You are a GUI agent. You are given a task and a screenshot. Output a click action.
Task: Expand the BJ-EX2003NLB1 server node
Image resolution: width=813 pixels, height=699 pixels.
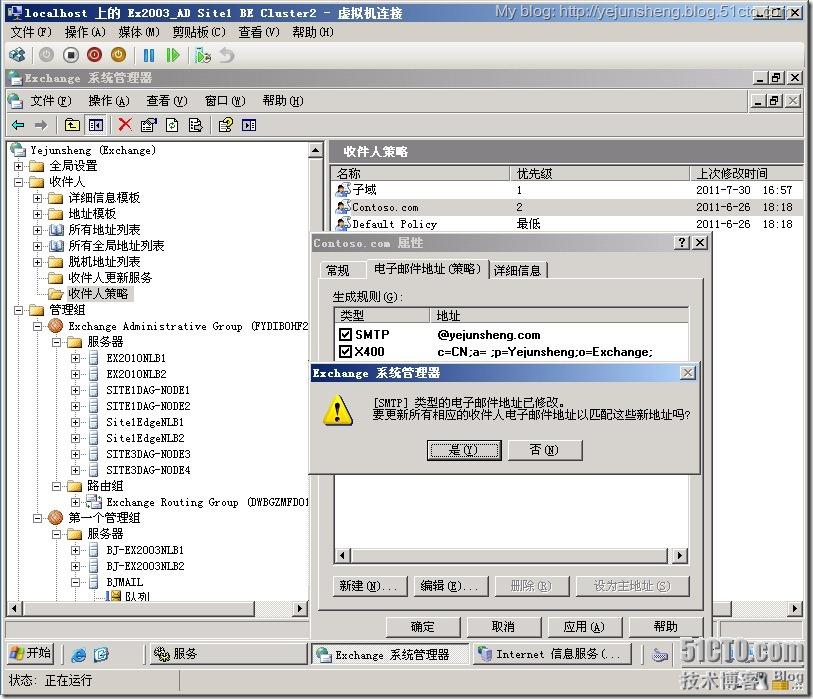(76, 550)
